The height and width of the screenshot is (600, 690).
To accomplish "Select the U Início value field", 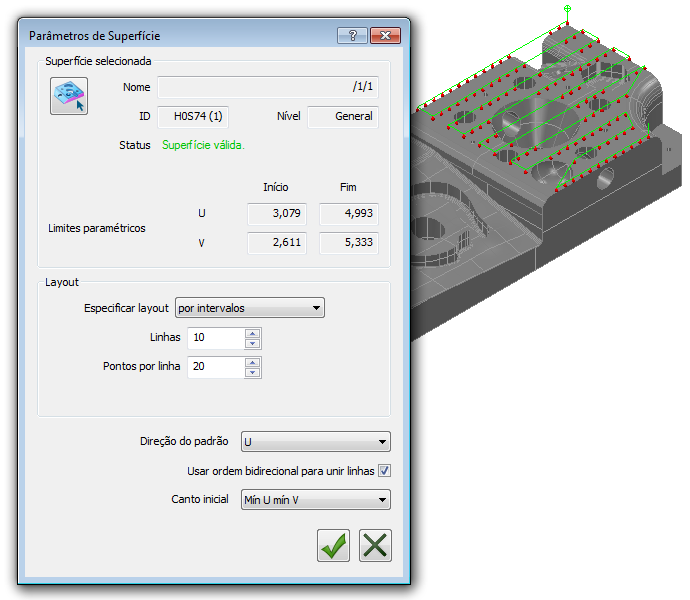I will point(277,213).
